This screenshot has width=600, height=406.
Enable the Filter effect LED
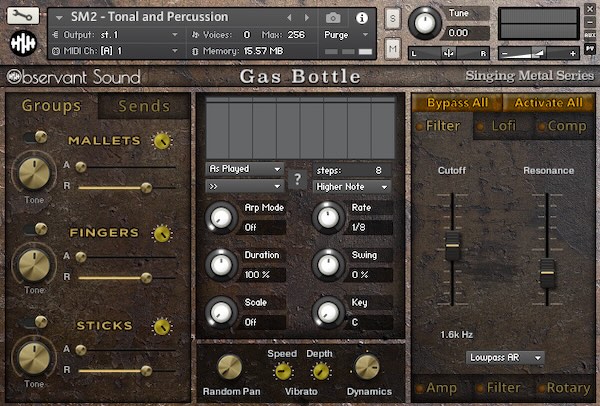tap(420, 127)
